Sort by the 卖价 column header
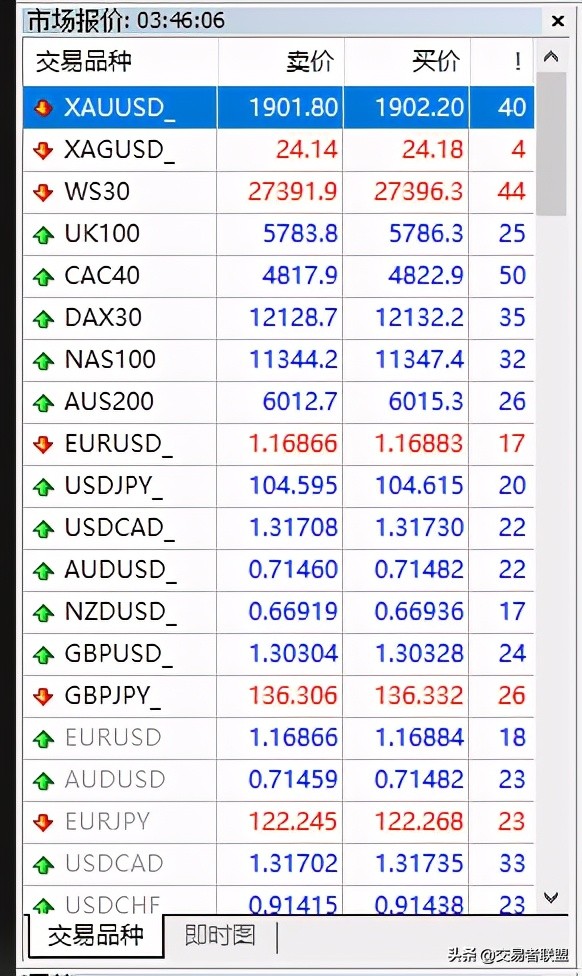582x976 pixels. pos(281,62)
